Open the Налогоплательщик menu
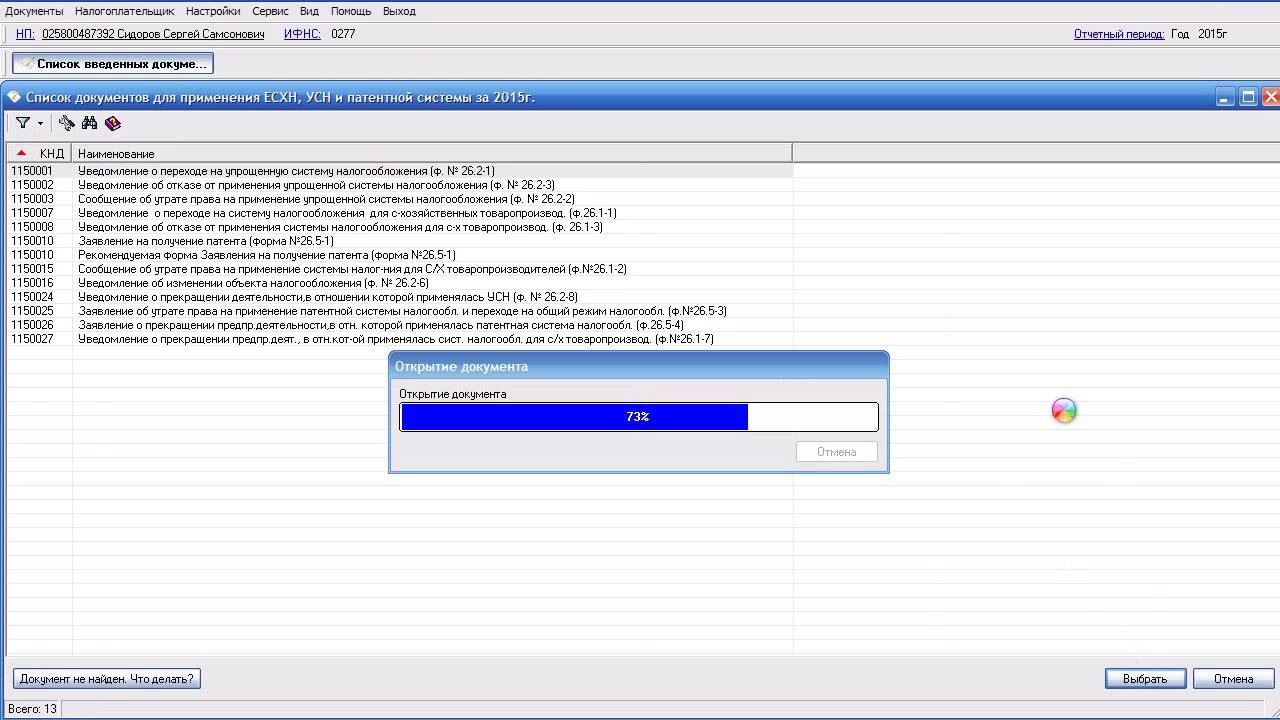 [124, 11]
